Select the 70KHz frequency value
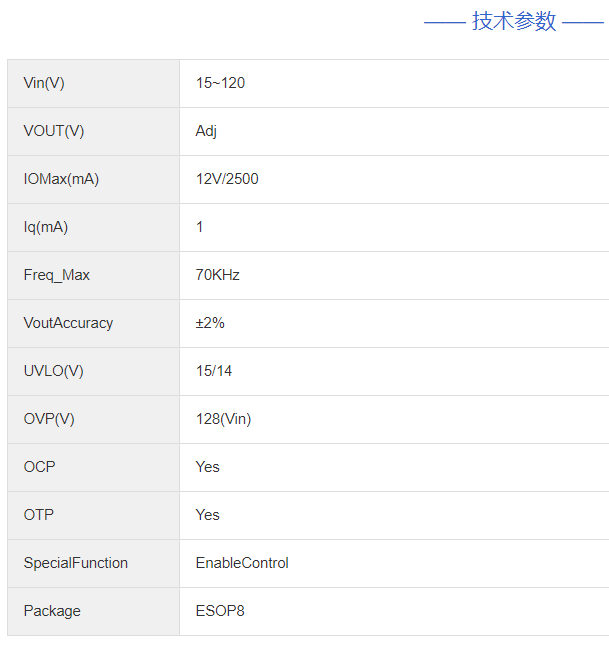This screenshot has width=609, height=647. click(x=218, y=275)
